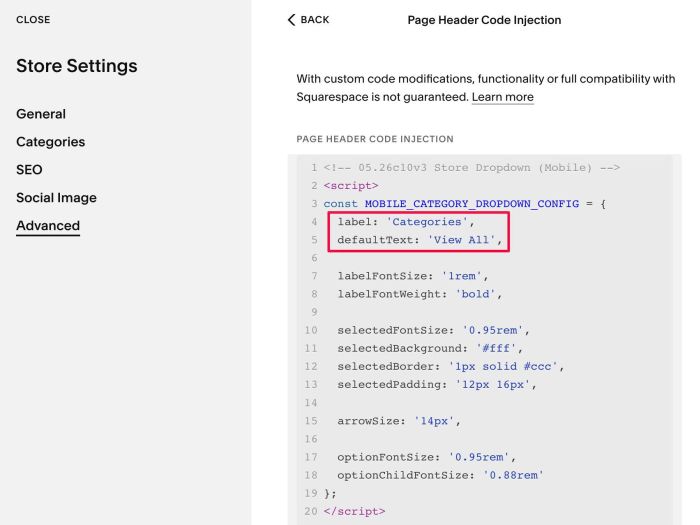Click the optionFontSize: '0.95rem' line
The image size is (700, 525).
(426, 457)
